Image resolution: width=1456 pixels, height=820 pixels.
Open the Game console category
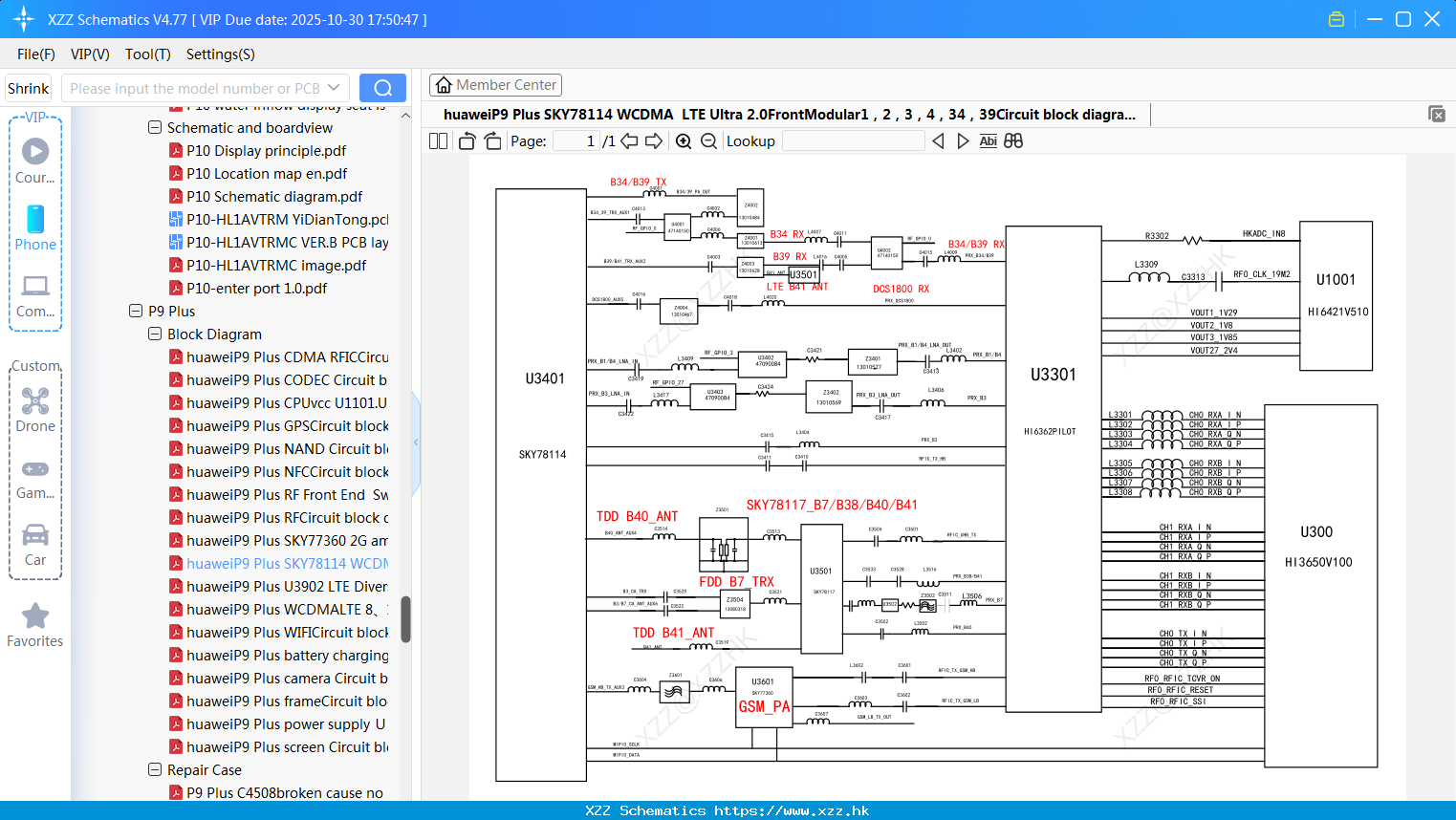[35, 478]
